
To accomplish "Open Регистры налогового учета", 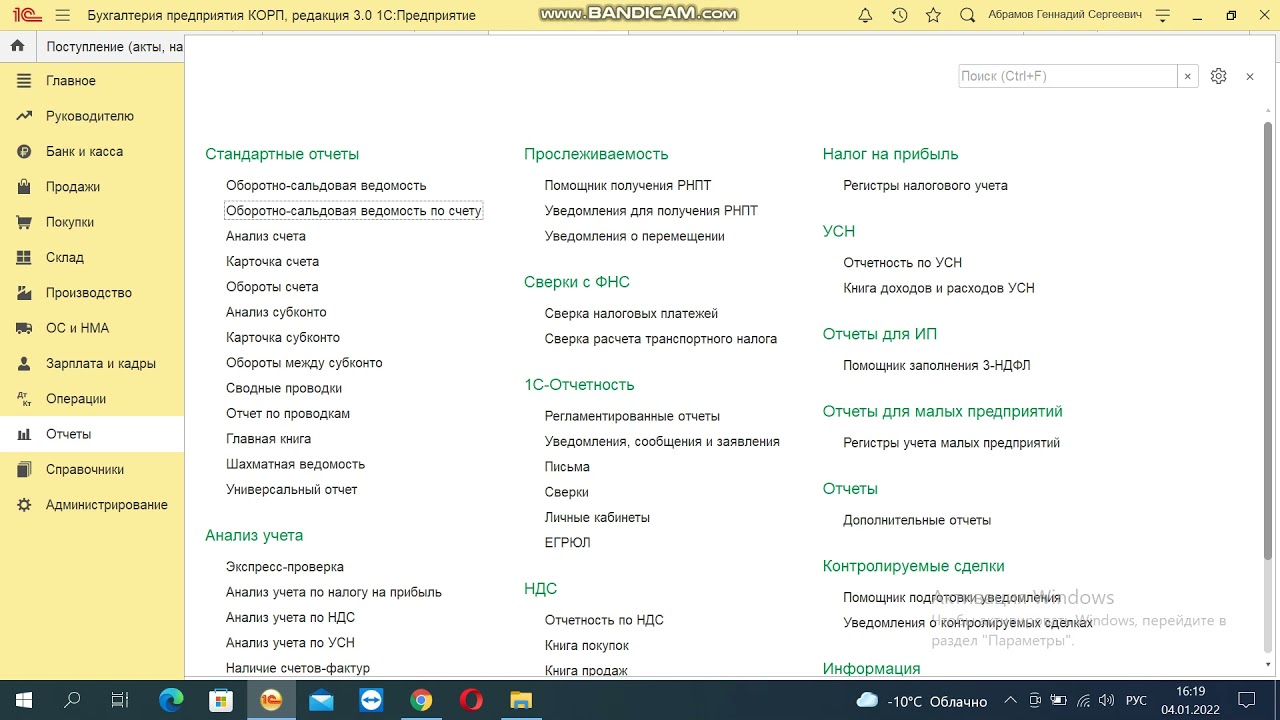I will (x=925, y=185).
